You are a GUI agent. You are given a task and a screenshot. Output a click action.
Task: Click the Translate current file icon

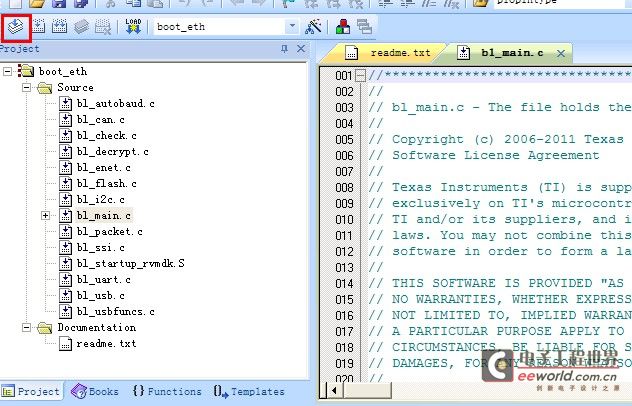16,27
